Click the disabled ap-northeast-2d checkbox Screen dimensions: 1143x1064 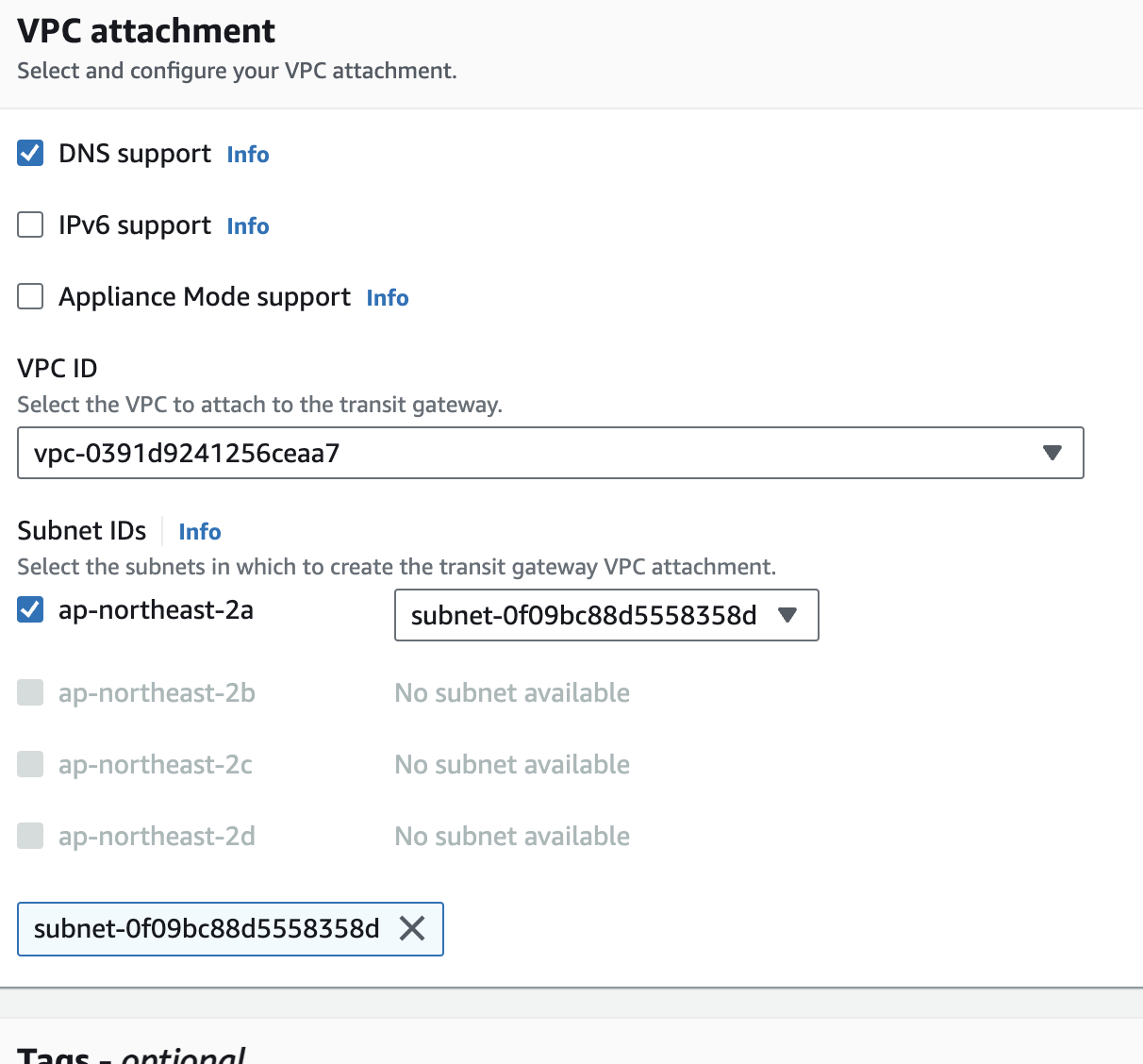pos(30,836)
